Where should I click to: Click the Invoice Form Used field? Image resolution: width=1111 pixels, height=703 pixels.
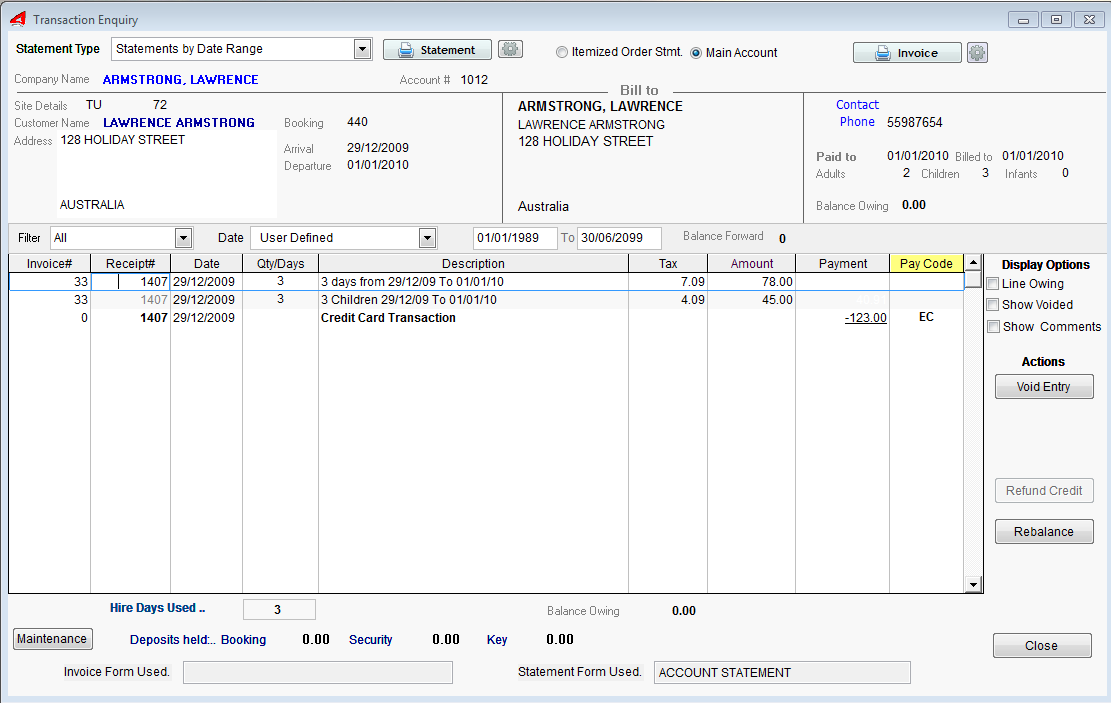317,673
